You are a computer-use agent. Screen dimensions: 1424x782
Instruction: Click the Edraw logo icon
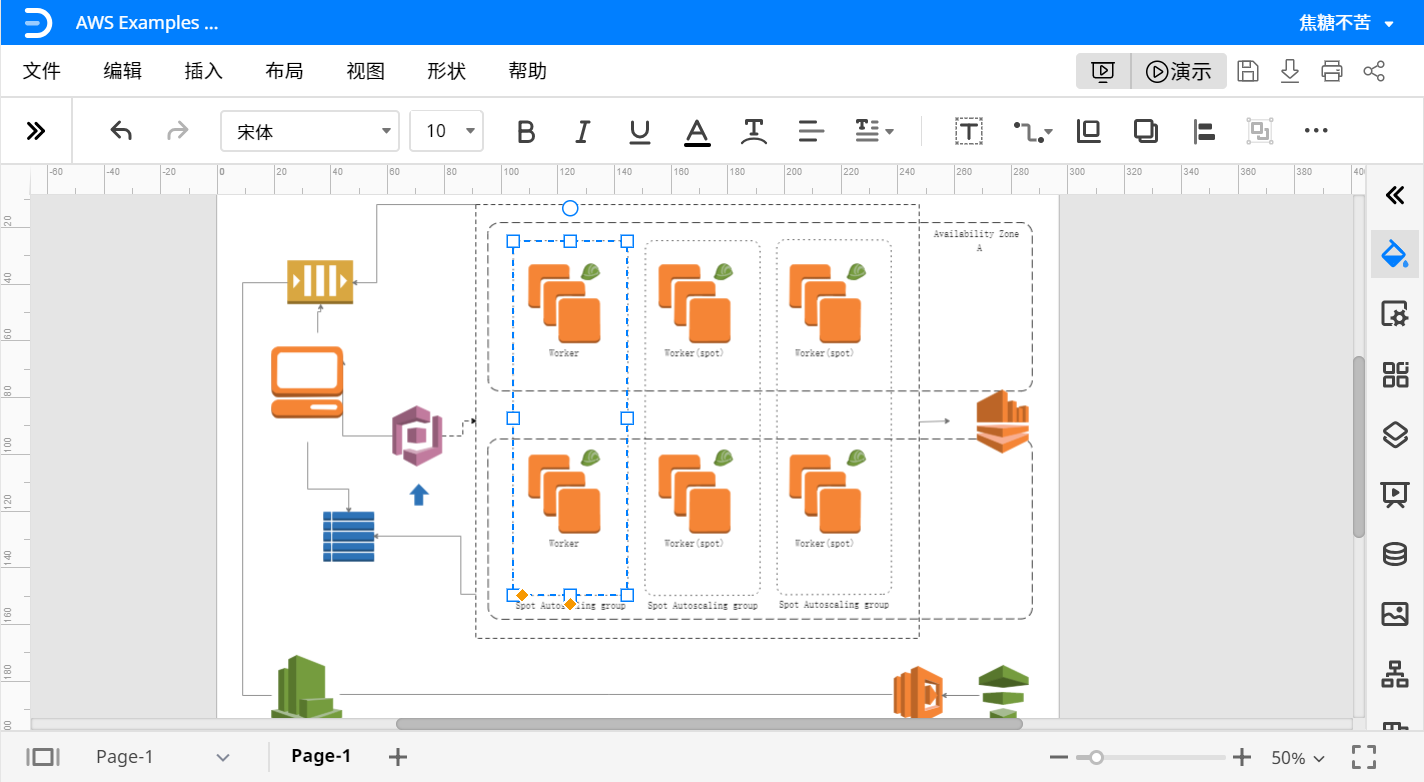click(x=37, y=22)
